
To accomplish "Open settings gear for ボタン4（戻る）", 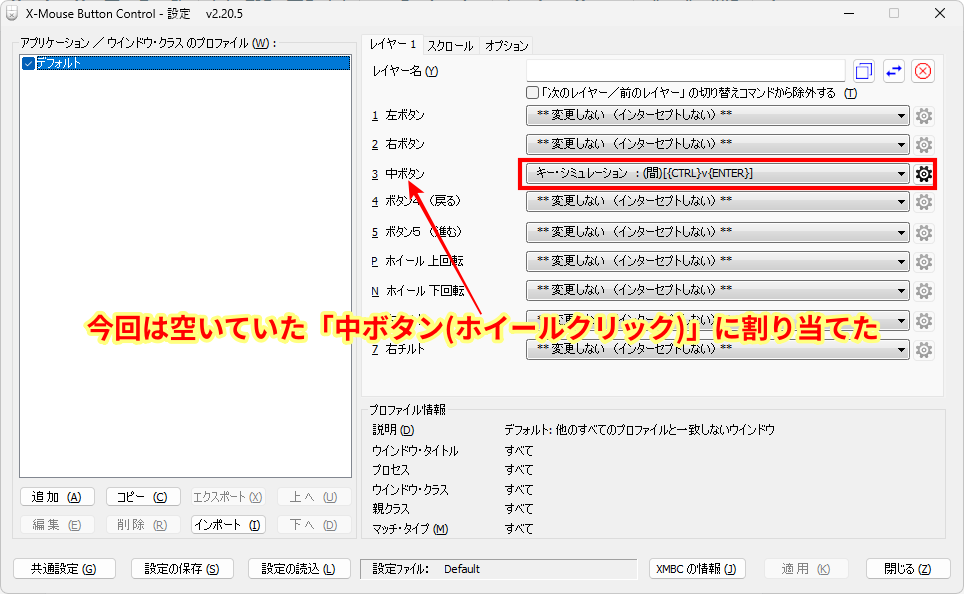I will pos(922,202).
